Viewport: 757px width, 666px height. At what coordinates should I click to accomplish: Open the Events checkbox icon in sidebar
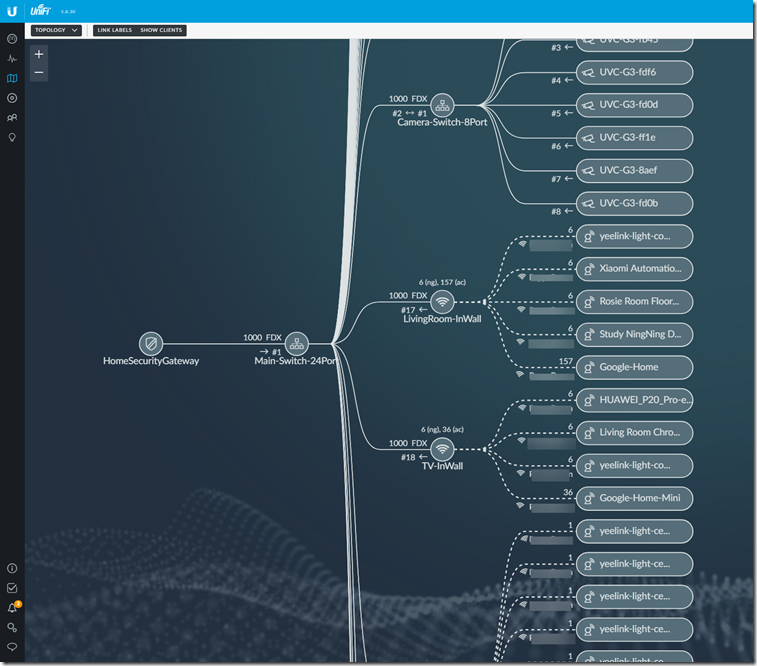(x=12, y=588)
